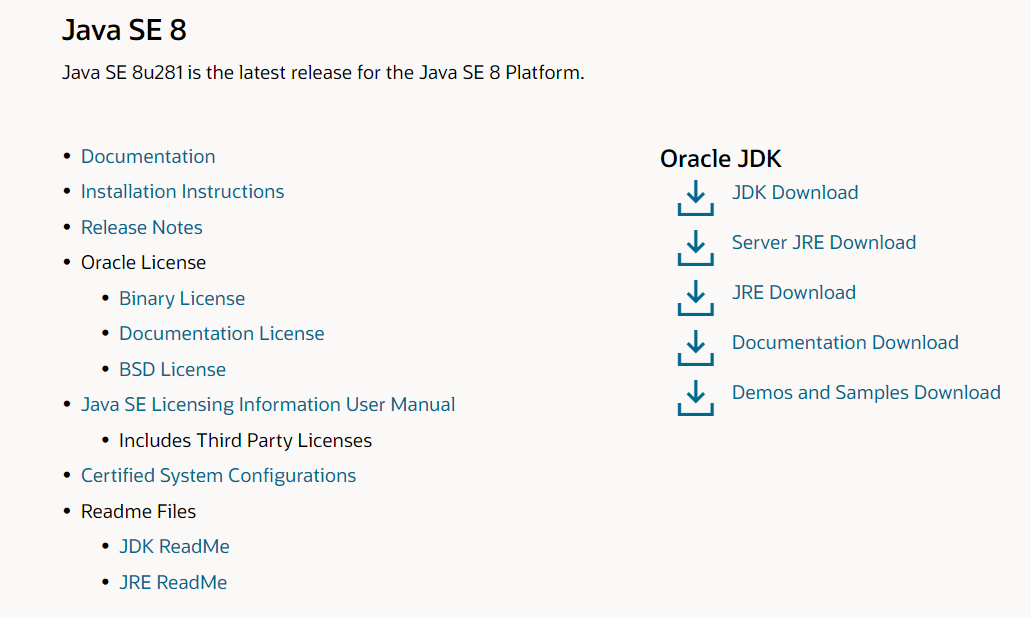Open the Documentation License link
The height and width of the screenshot is (618, 1031).
tap(222, 333)
